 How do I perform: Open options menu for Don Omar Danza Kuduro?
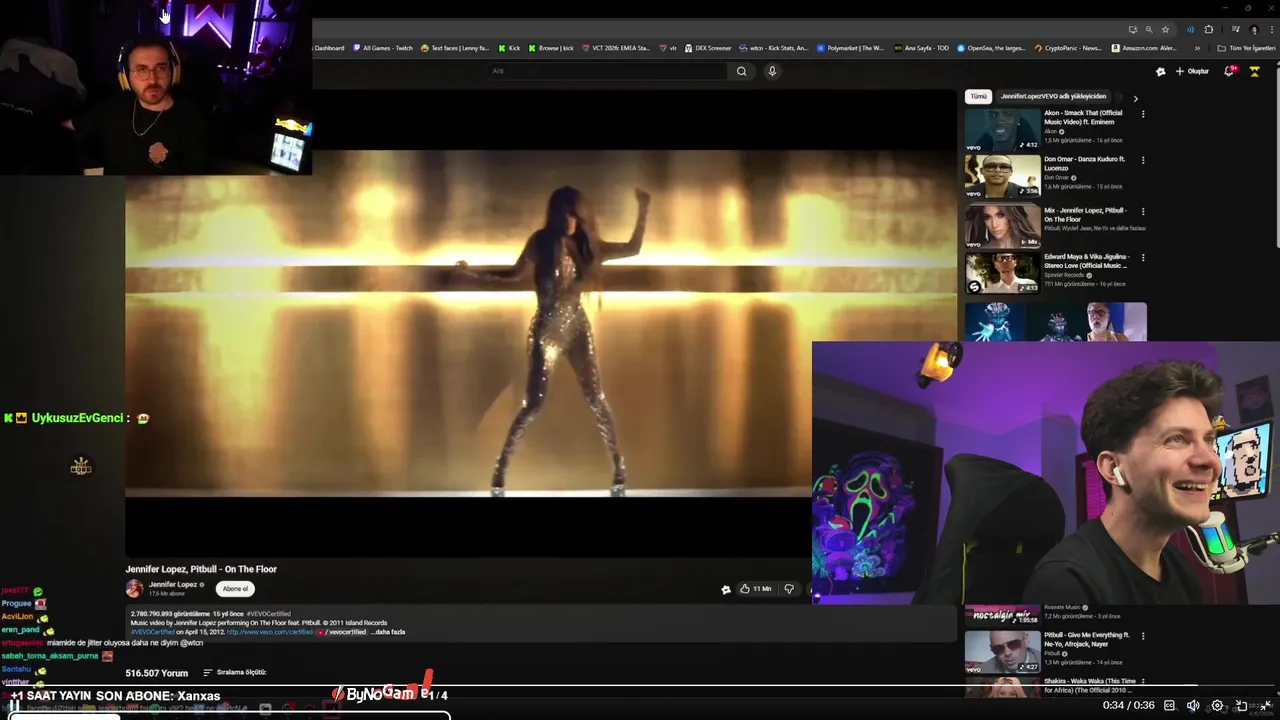click(x=1143, y=160)
